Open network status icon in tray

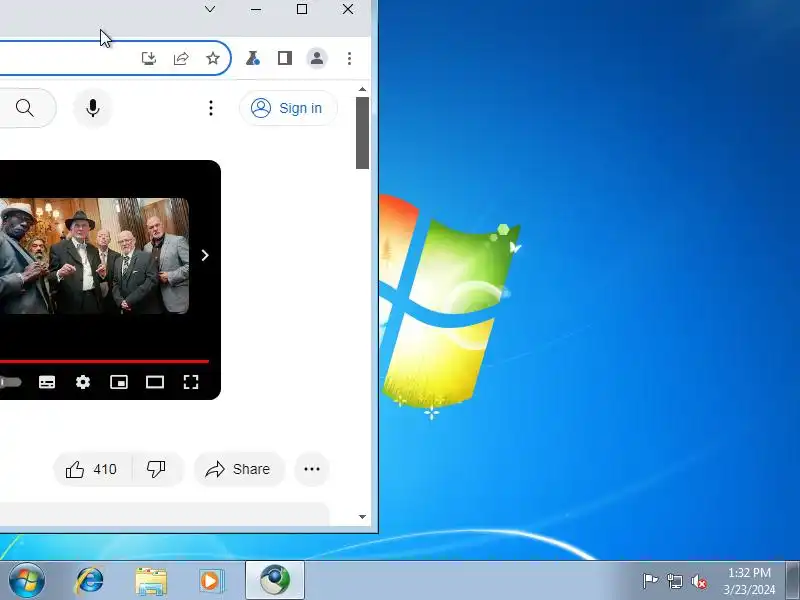674,581
